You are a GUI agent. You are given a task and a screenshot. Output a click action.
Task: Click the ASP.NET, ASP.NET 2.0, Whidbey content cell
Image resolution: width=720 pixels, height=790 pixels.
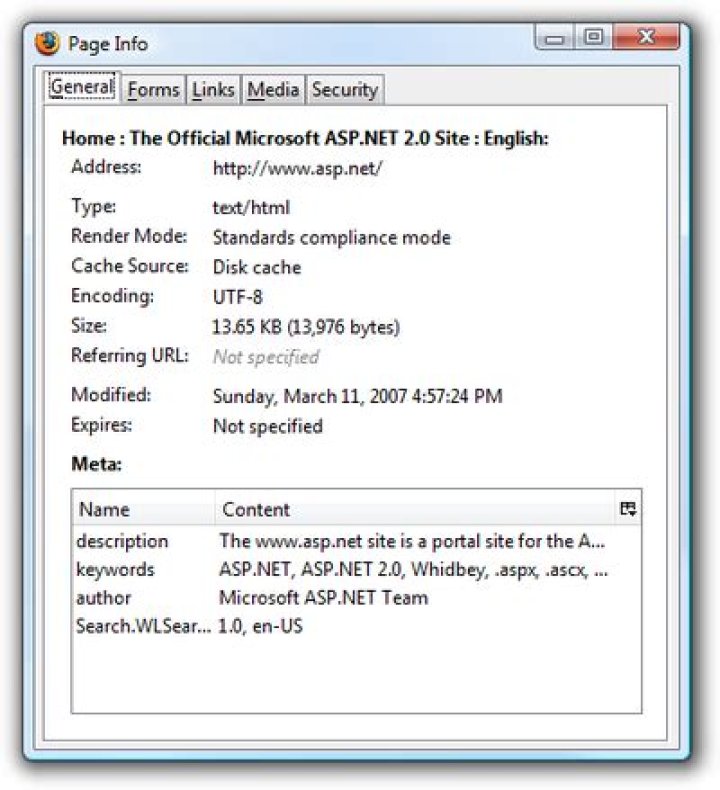pos(414,570)
